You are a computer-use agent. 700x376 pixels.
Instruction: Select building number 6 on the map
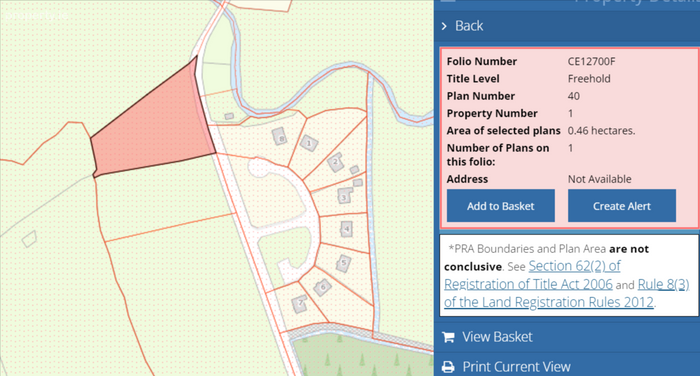[322, 287]
